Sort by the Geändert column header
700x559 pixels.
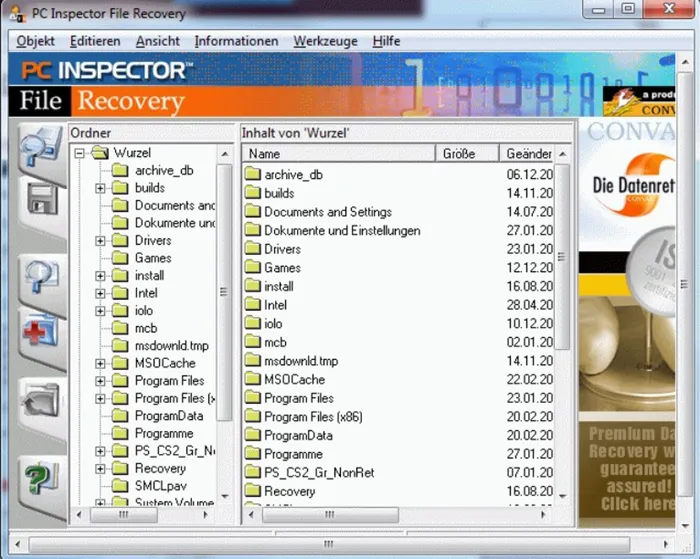point(527,154)
